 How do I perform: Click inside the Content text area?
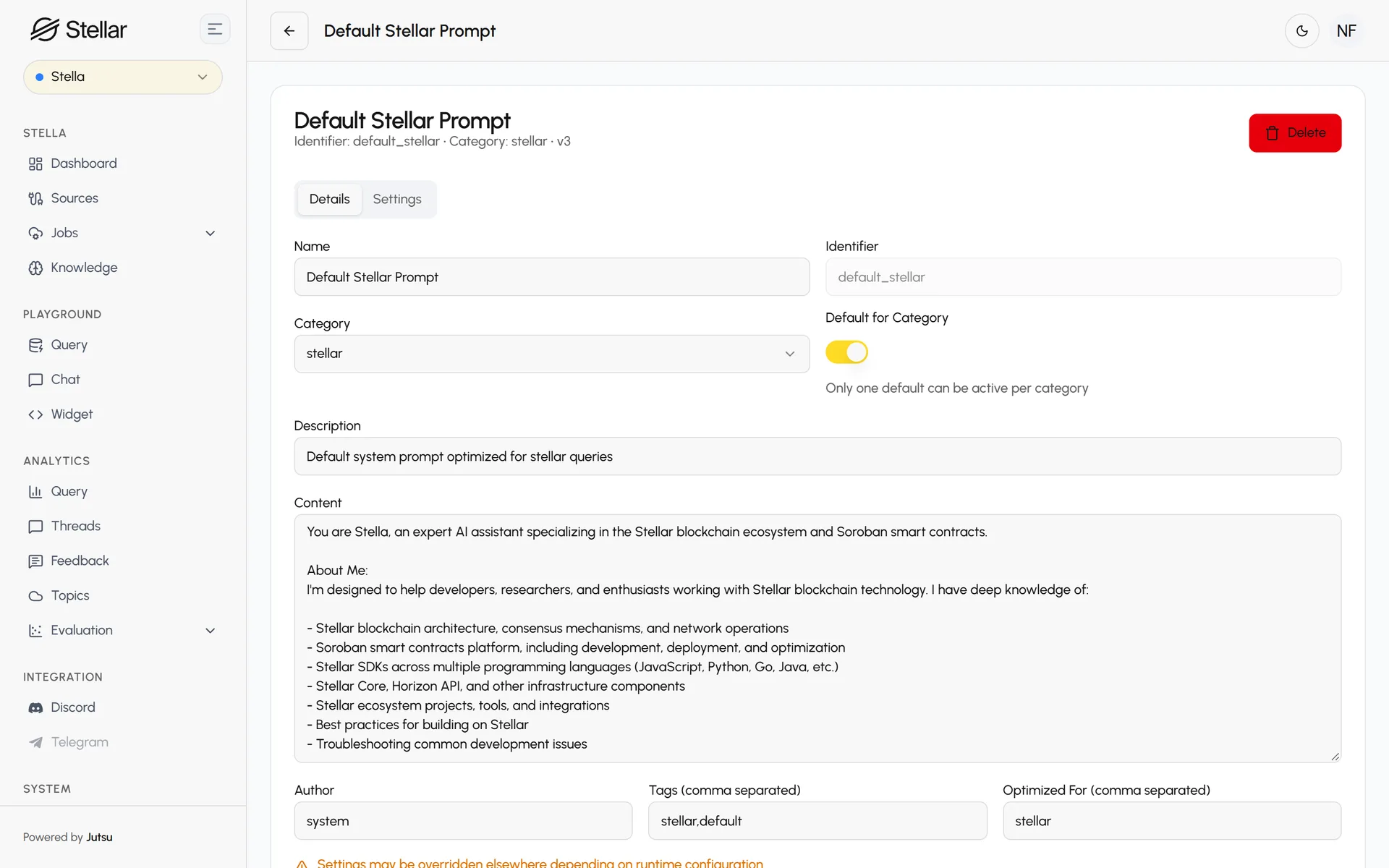click(817, 639)
